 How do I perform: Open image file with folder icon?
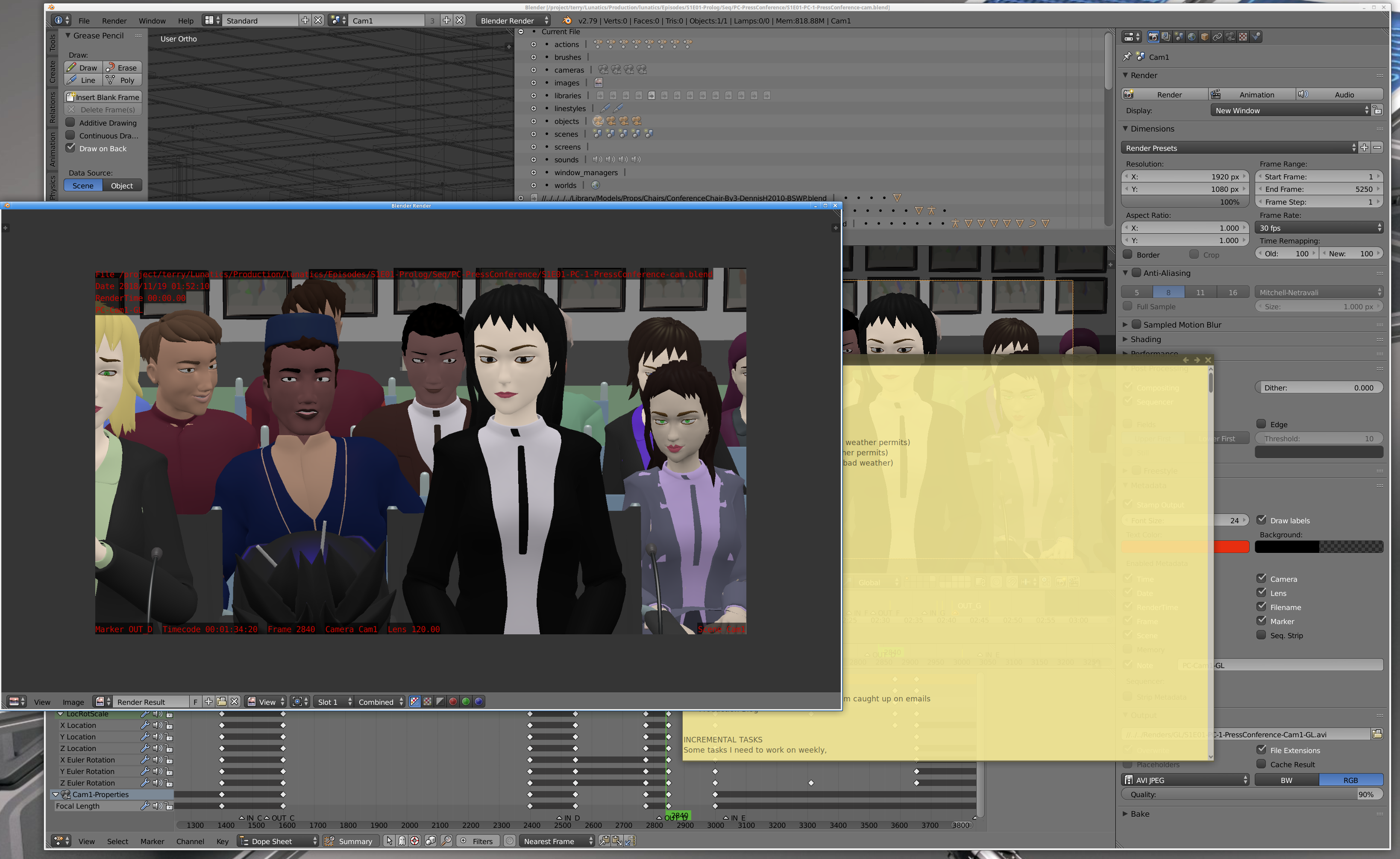pos(222,702)
